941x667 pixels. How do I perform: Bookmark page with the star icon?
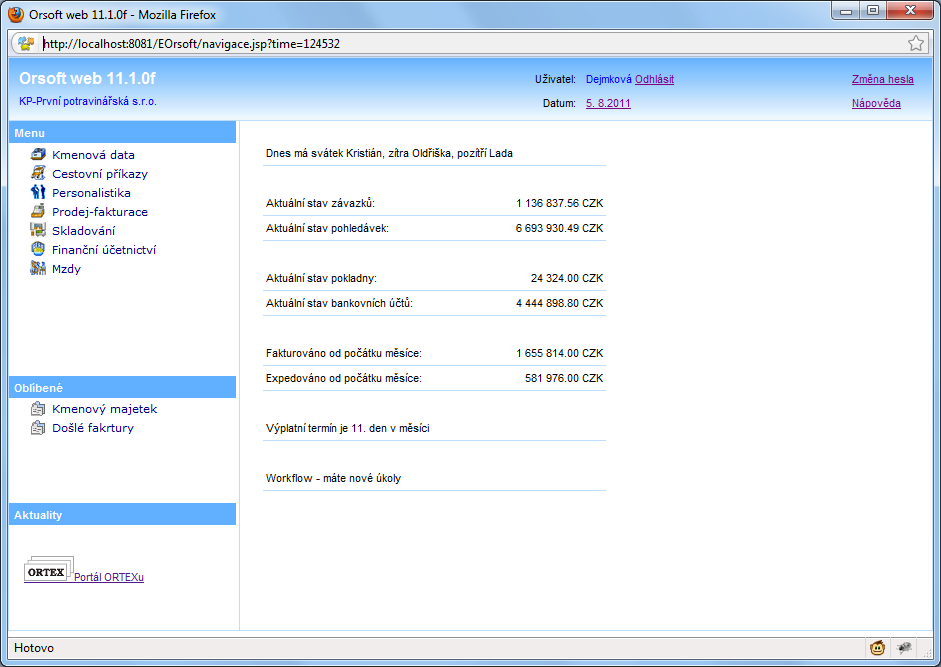(x=915, y=44)
